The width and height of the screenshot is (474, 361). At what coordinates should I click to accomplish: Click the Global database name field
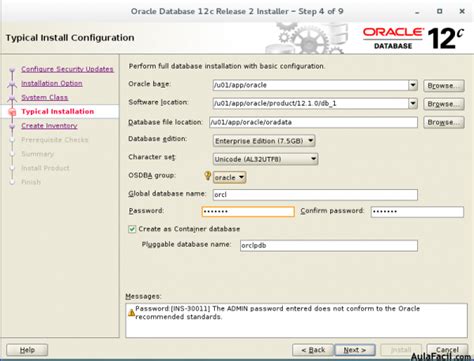coord(315,195)
